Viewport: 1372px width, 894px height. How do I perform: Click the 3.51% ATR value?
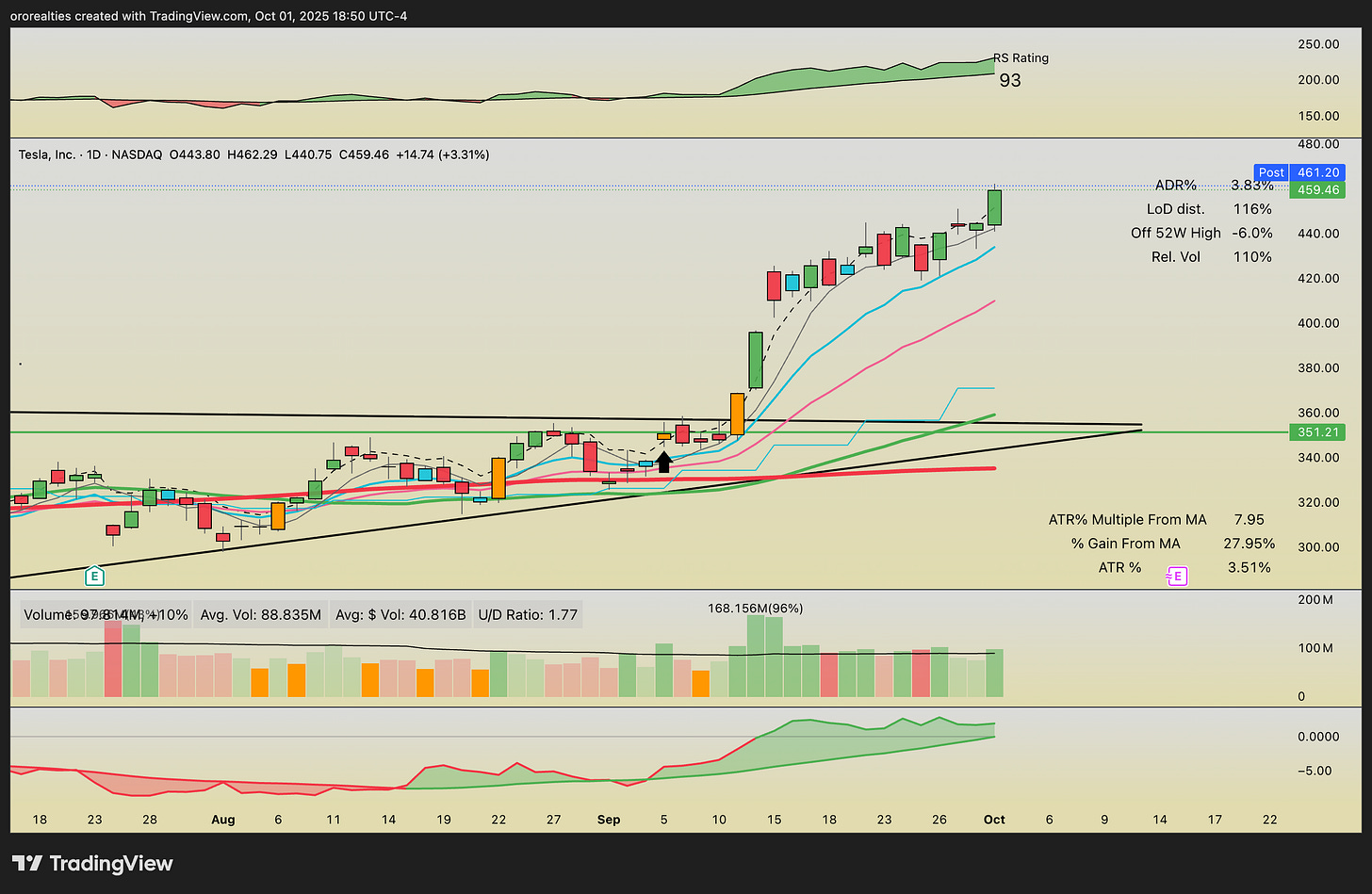click(1249, 567)
